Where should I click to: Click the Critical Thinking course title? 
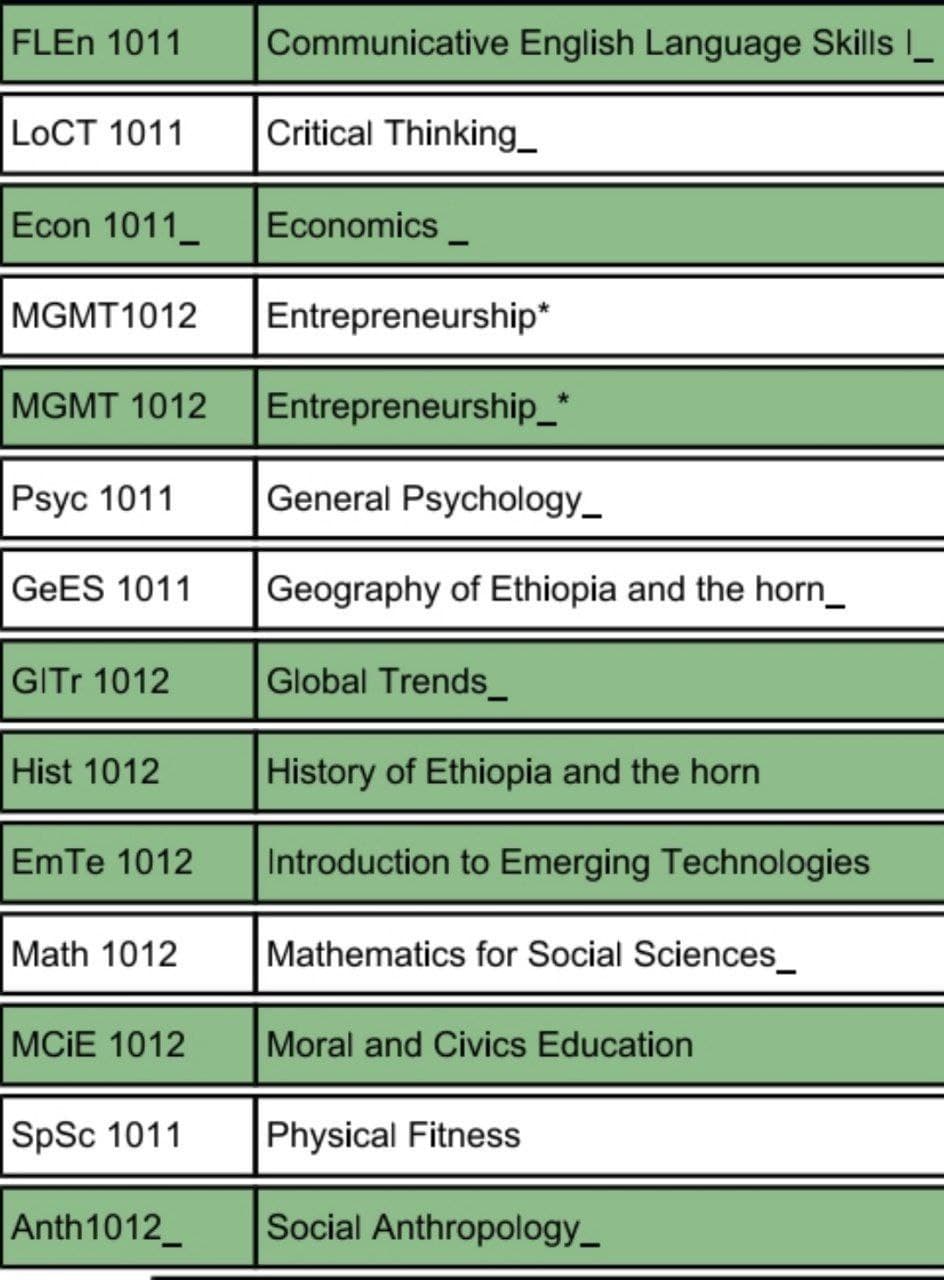click(x=402, y=134)
